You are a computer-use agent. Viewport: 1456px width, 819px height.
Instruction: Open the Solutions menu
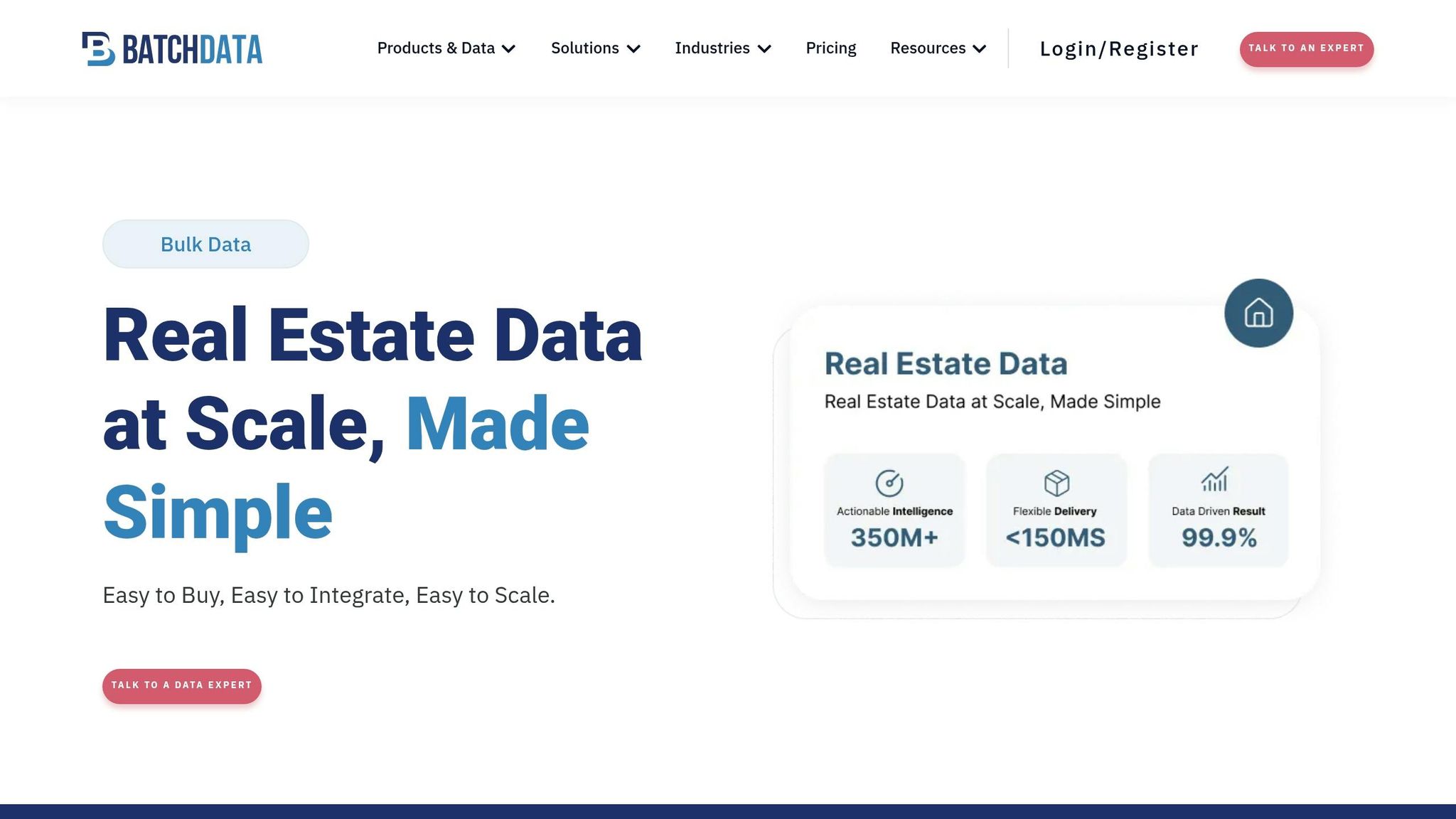(x=596, y=48)
